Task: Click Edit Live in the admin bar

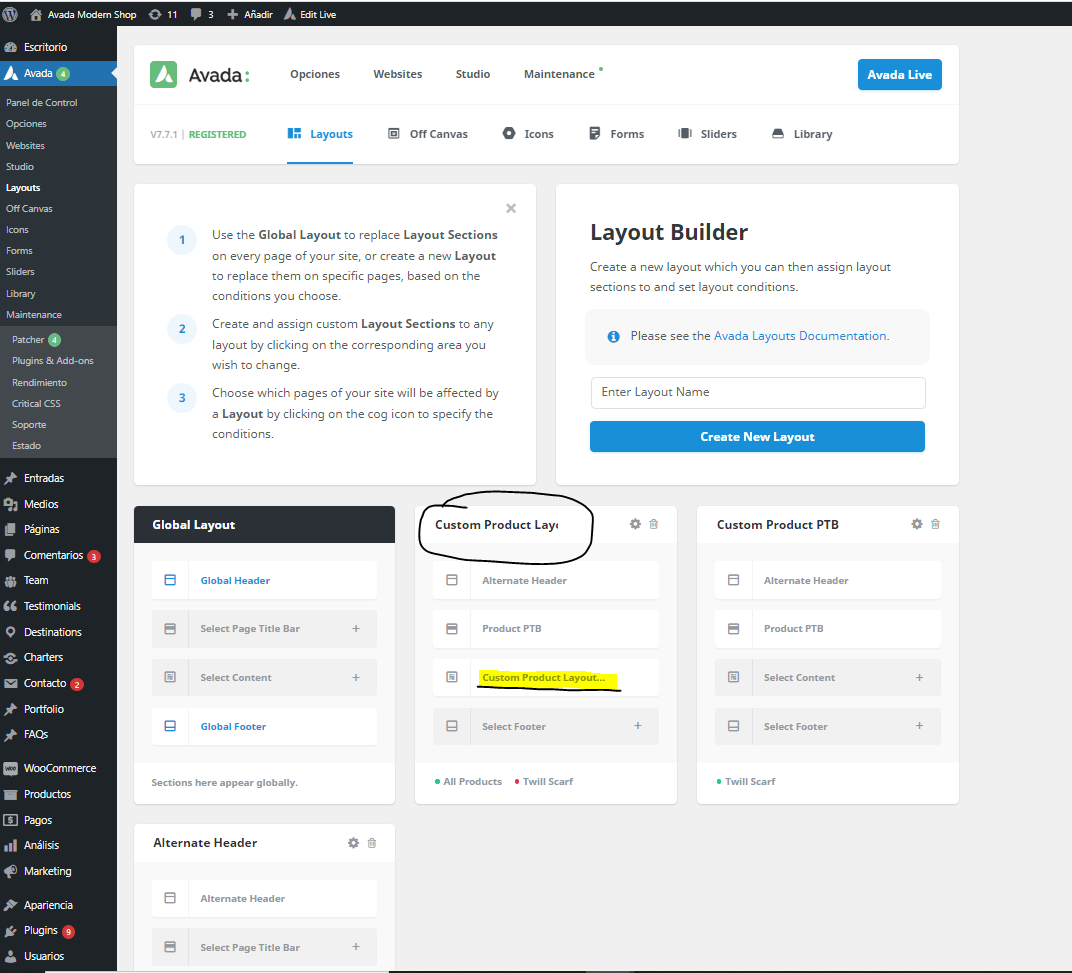Action: click(310, 14)
